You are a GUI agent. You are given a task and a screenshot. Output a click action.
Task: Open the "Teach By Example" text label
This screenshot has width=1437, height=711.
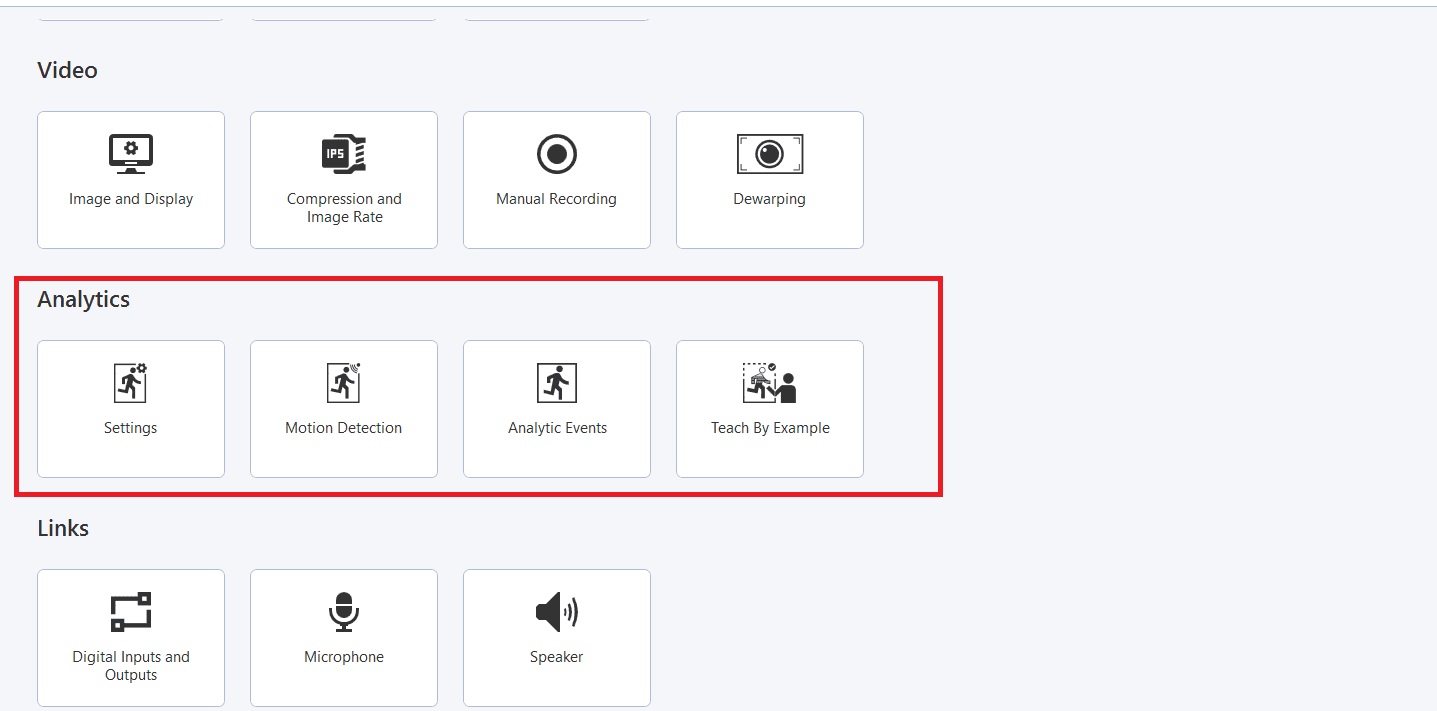(x=770, y=428)
